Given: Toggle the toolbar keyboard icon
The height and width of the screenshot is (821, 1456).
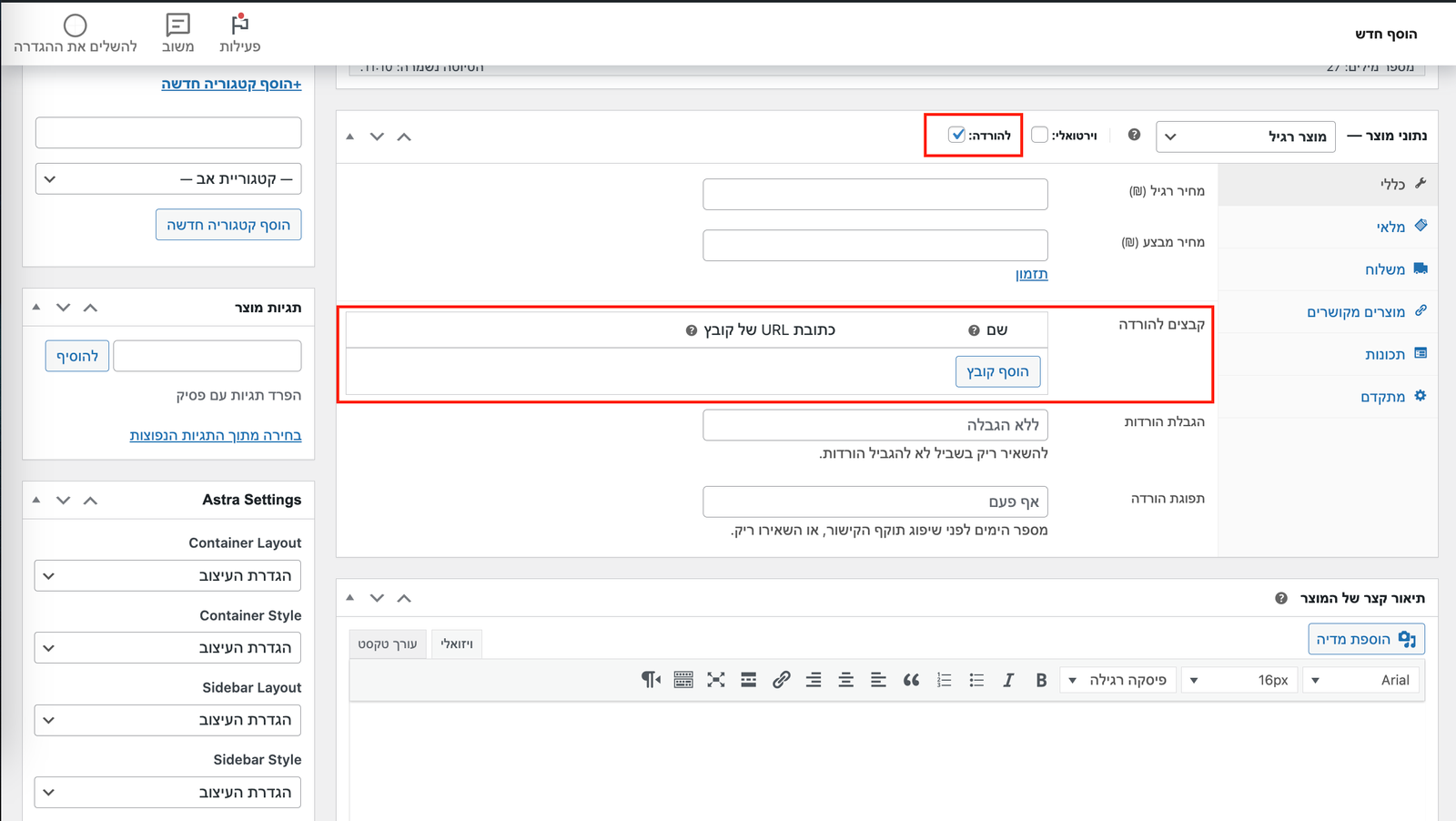Looking at the screenshot, I should click(x=683, y=680).
